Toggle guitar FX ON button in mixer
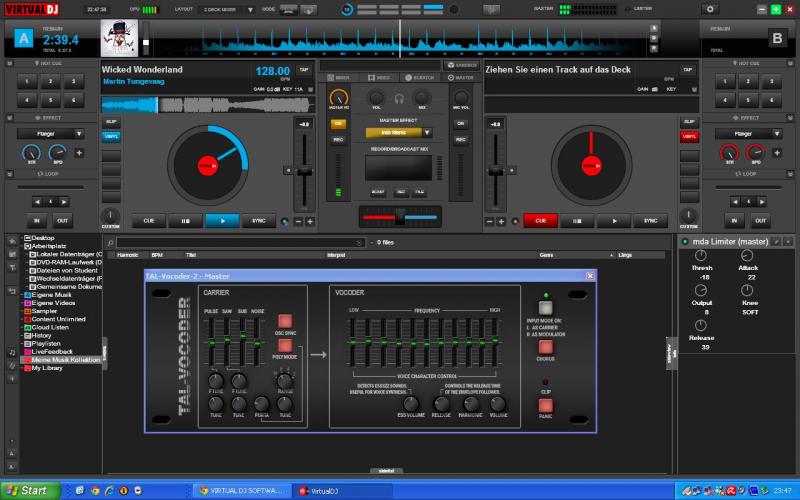This screenshot has width=800, height=500. coord(338,124)
